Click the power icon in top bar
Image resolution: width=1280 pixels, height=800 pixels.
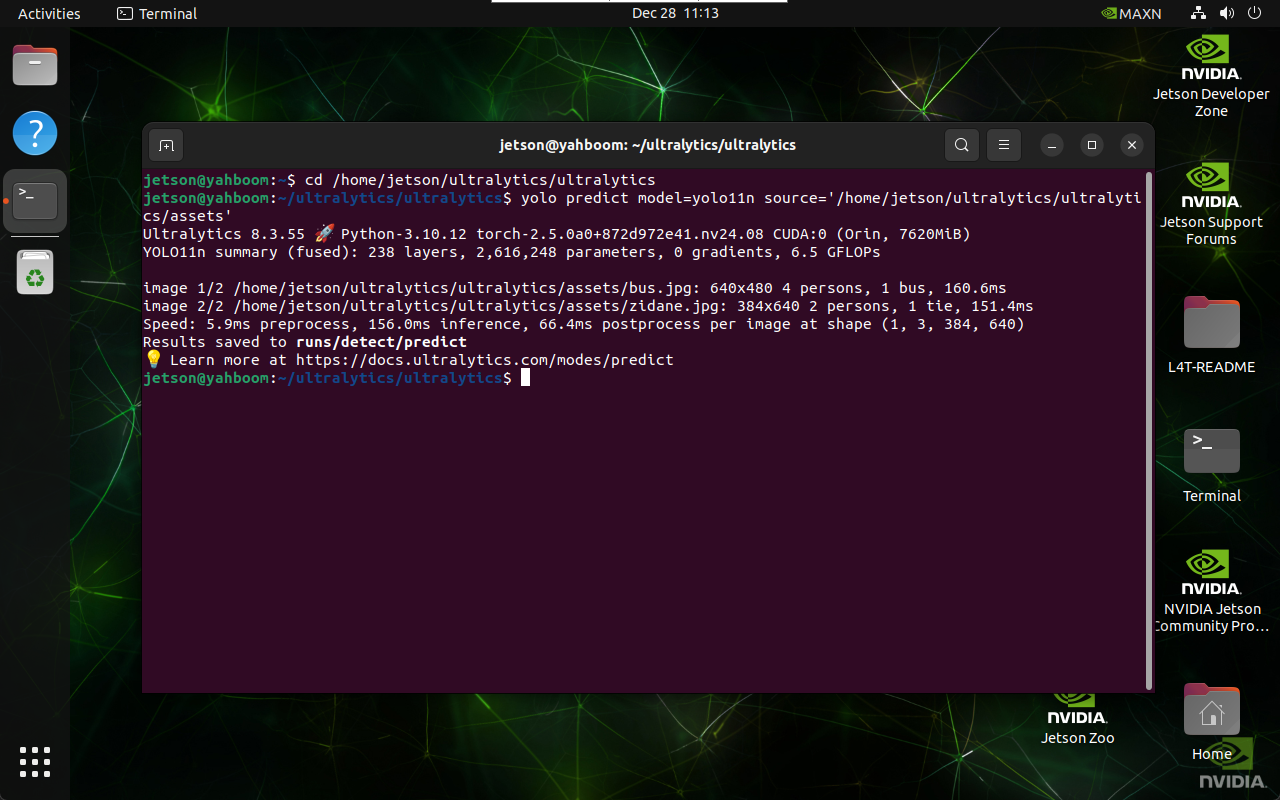[x=1255, y=13]
